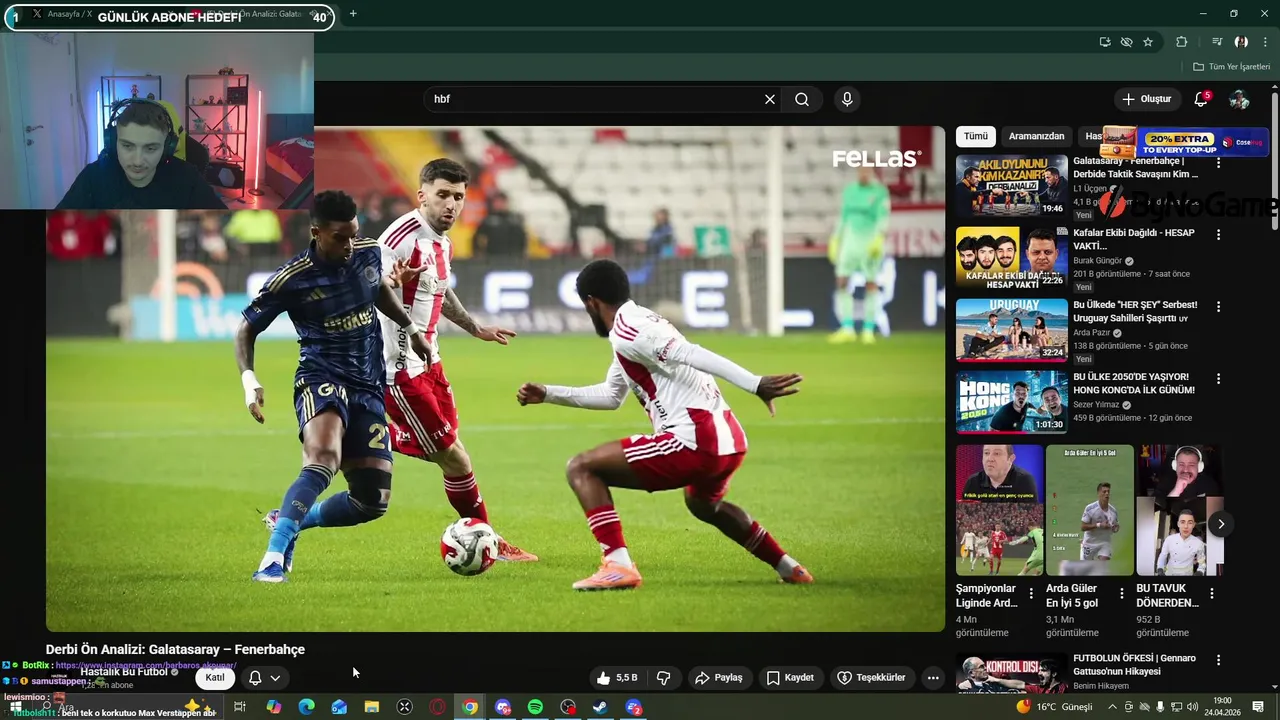Open more actions ellipsis under video
The width and height of the screenshot is (1280, 720).
tap(933, 678)
